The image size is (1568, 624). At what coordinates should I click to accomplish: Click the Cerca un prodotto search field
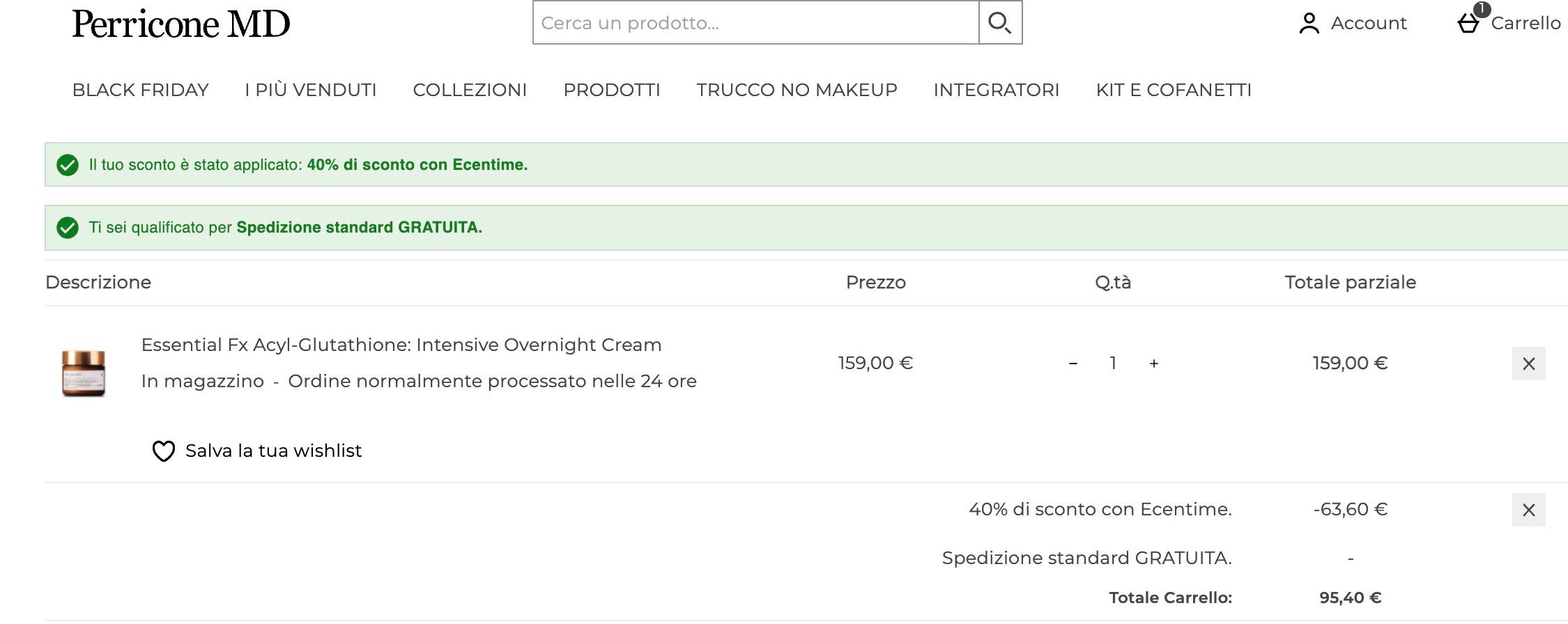(756, 23)
